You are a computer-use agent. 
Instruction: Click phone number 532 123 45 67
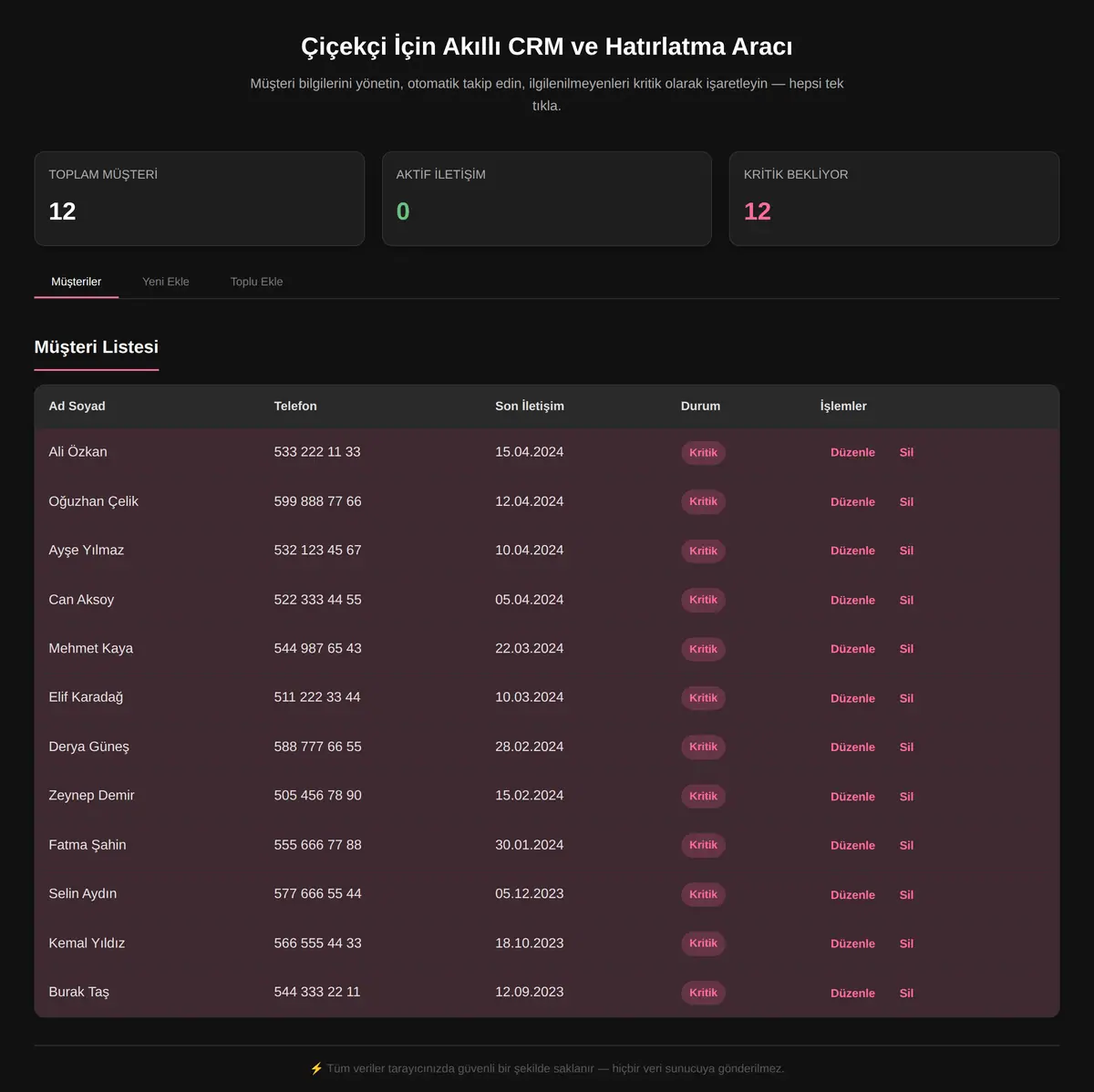pos(317,551)
